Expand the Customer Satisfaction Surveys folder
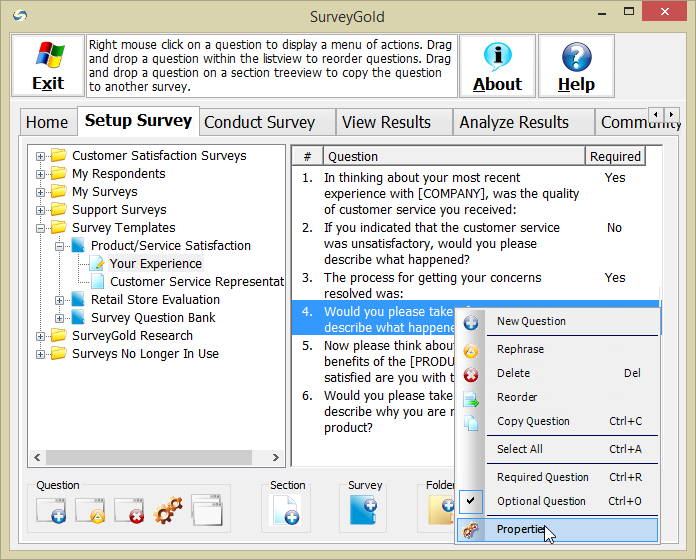696x560 pixels. pyautogui.click(x=40, y=156)
